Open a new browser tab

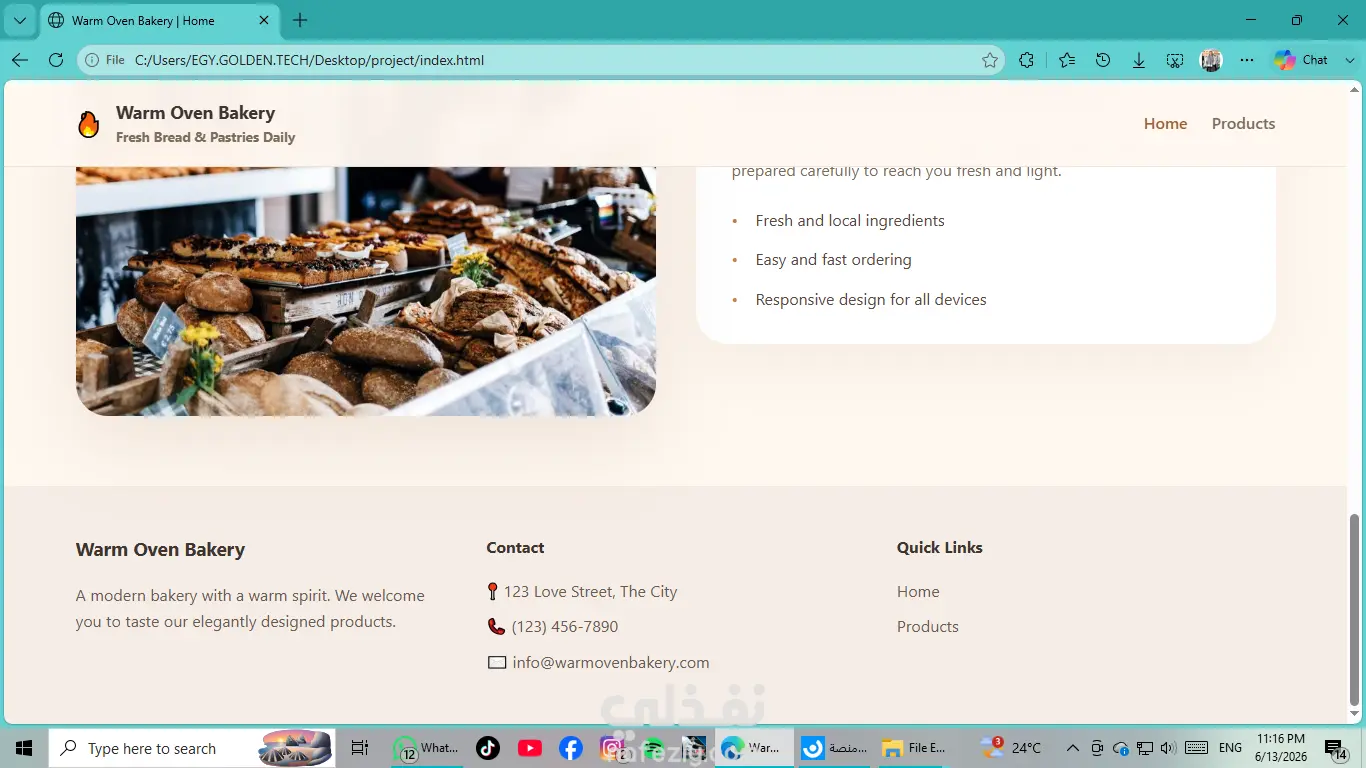tap(300, 20)
